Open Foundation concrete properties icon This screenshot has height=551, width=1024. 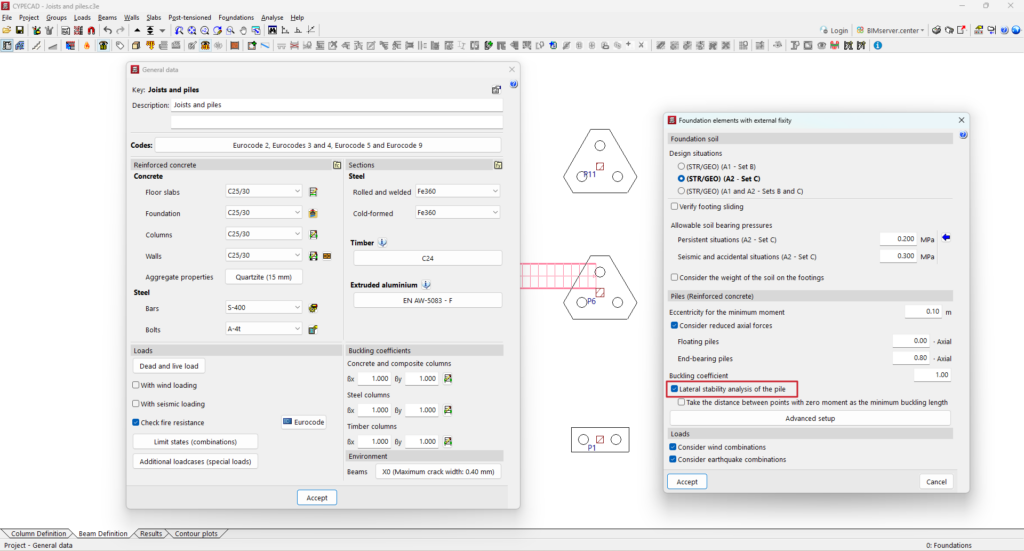click(x=313, y=213)
